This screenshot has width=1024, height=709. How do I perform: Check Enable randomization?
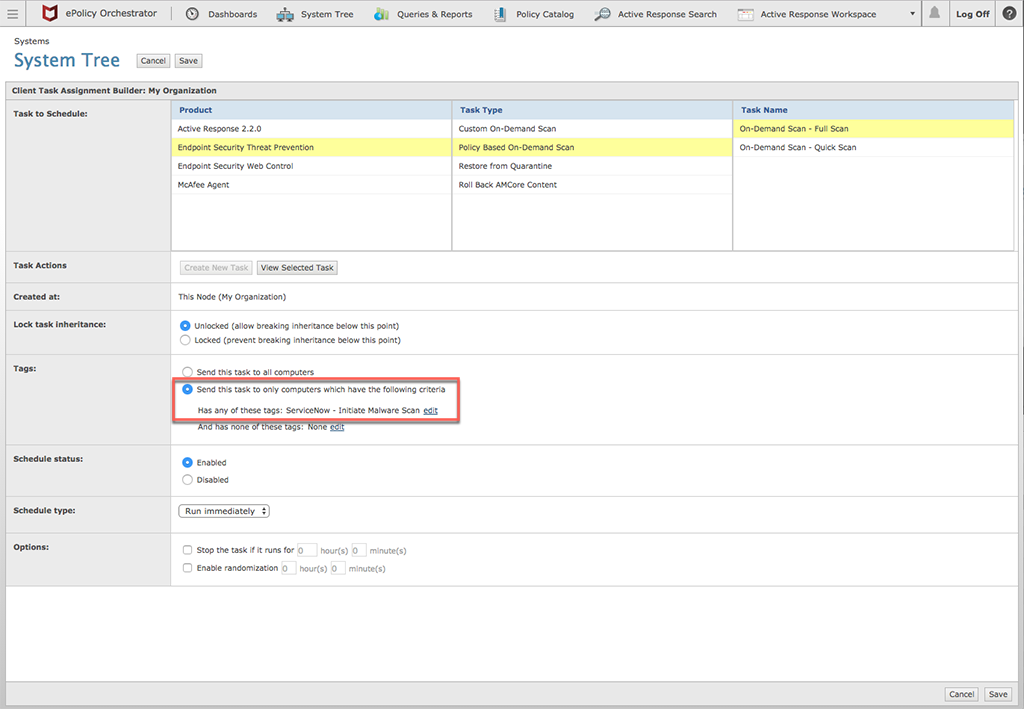point(187,568)
